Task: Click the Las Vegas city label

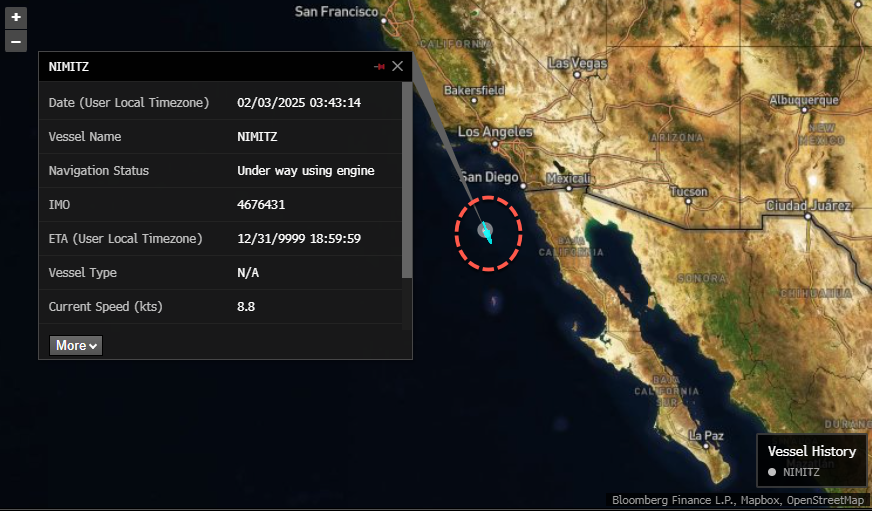Action: [x=577, y=63]
